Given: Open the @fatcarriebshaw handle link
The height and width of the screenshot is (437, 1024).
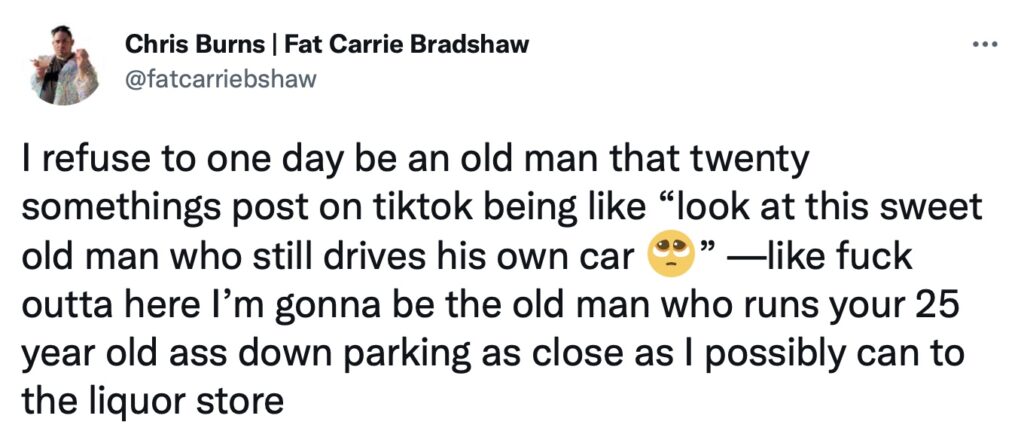Looking at the screenshot, I should click(x=219, y=80).
